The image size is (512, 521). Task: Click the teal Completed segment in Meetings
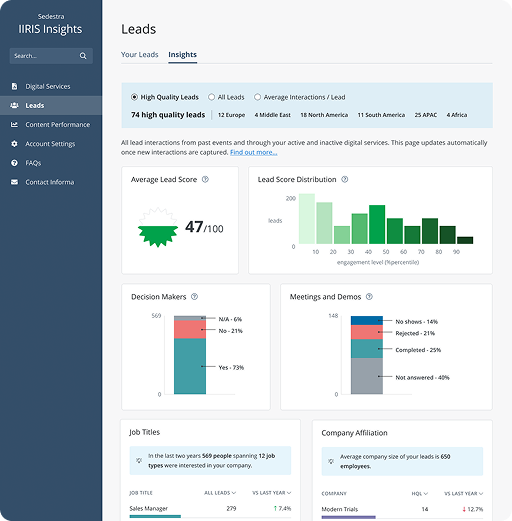pos(367,349)
